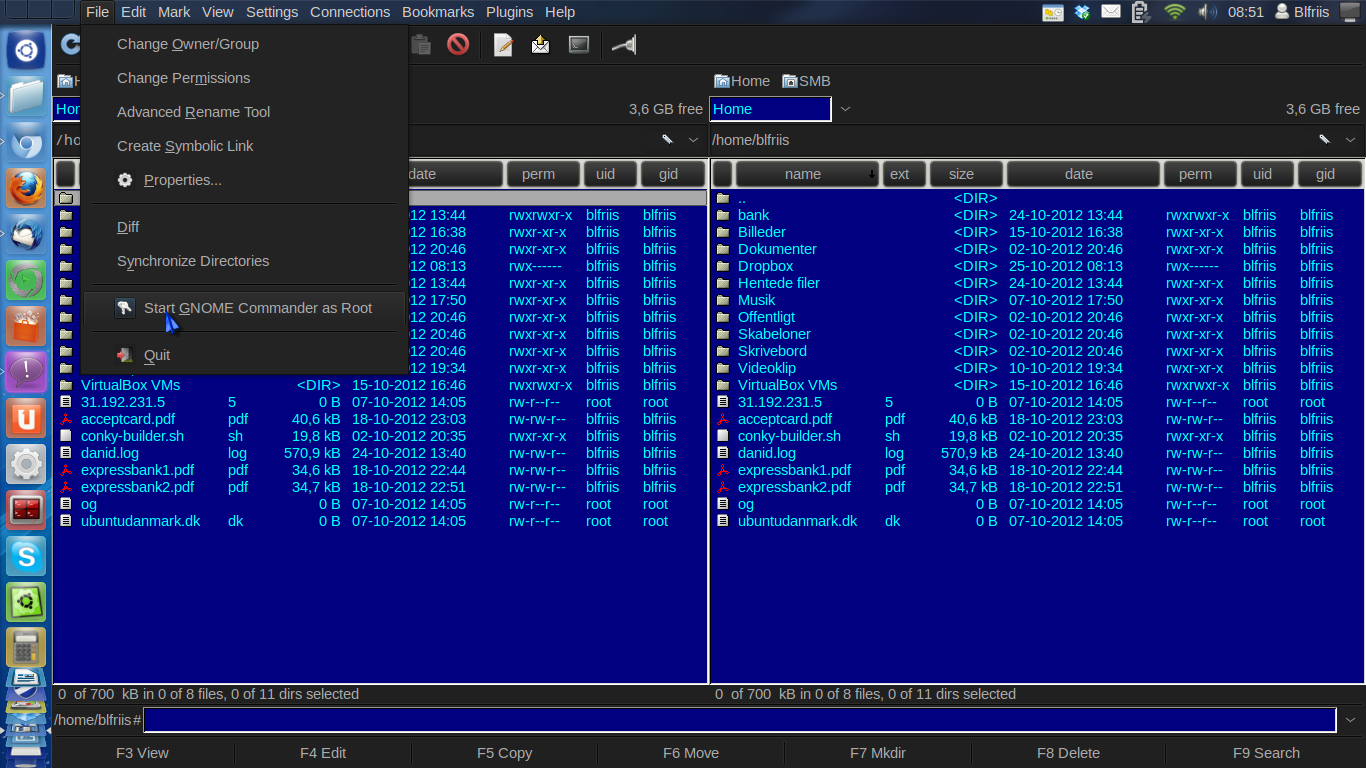The height and width of the screenshot is (768, 1366).
Task: Click the F9 Search button
Action: [x=1266, y=753]
